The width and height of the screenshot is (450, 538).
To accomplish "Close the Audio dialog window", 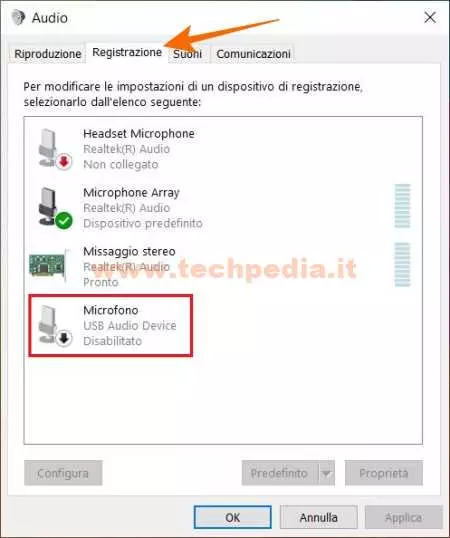I will [x=430, y=17].
